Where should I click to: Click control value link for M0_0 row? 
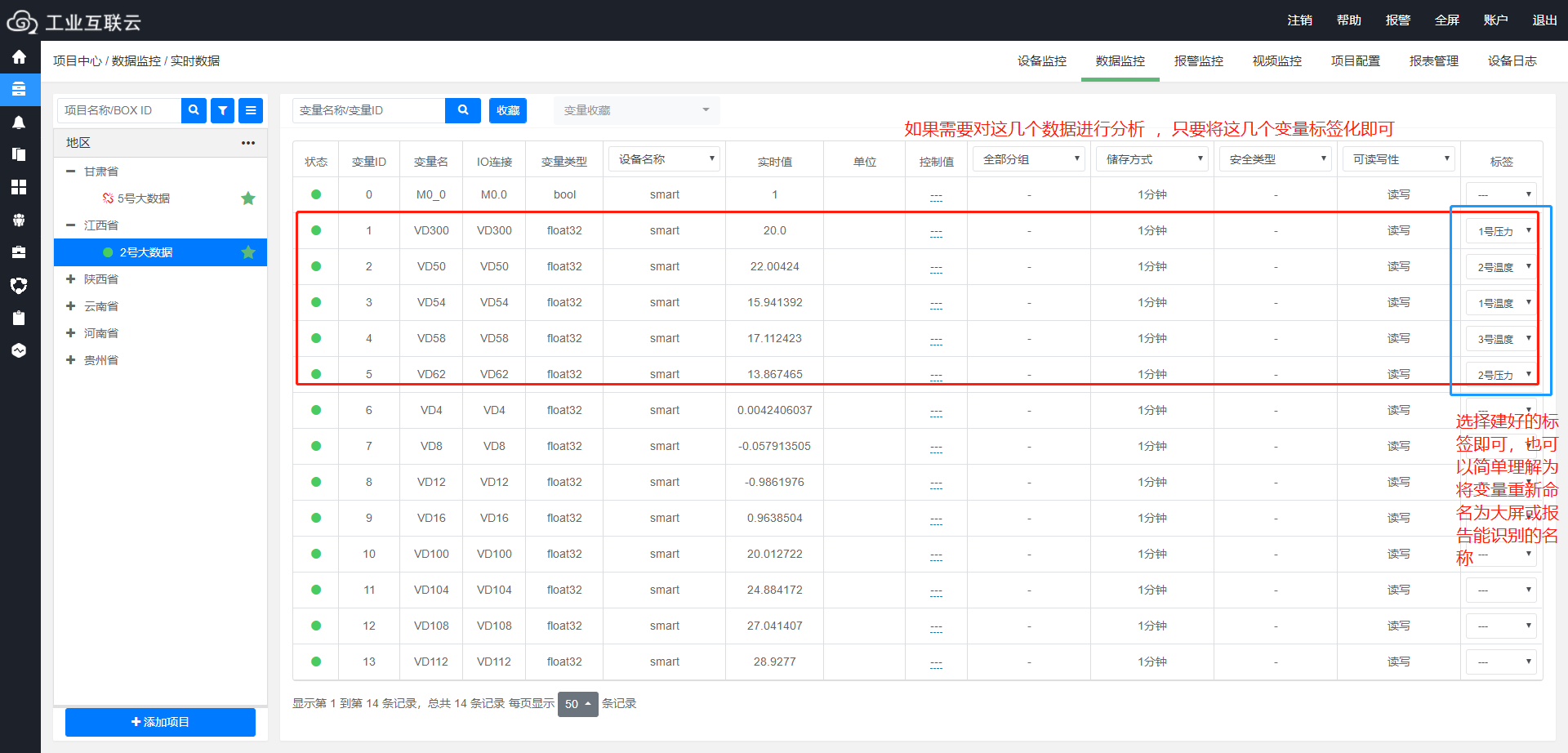pyautogui.click(x=936, y=196)
